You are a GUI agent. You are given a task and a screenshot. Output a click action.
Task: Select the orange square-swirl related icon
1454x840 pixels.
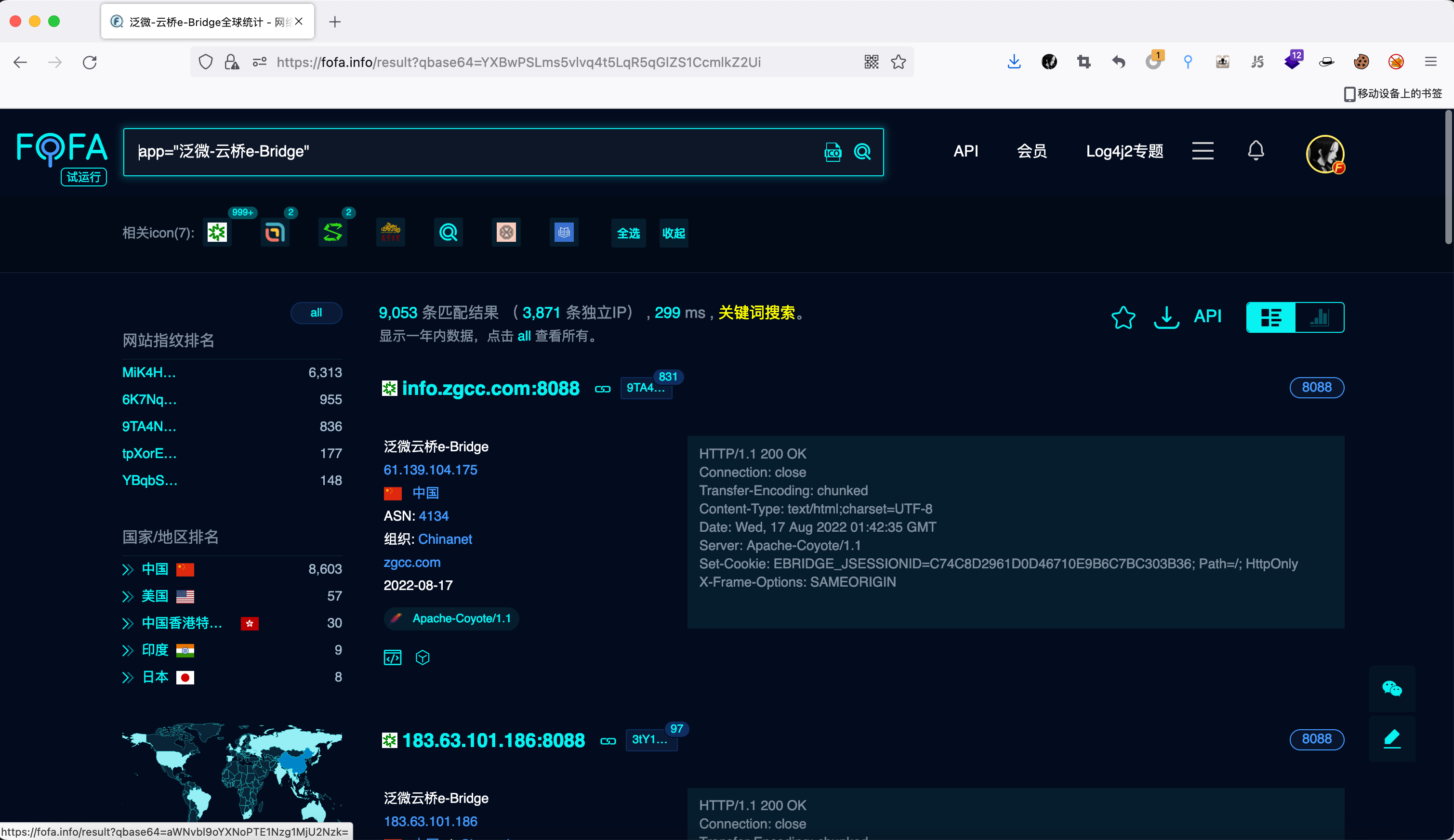(275, 233)
